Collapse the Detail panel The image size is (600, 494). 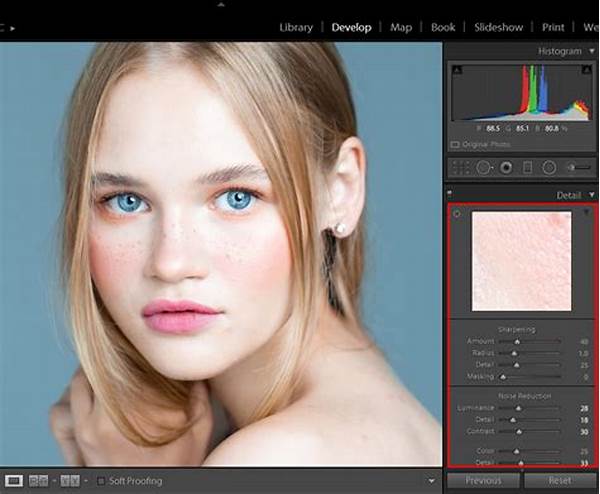tap(590, 195)
